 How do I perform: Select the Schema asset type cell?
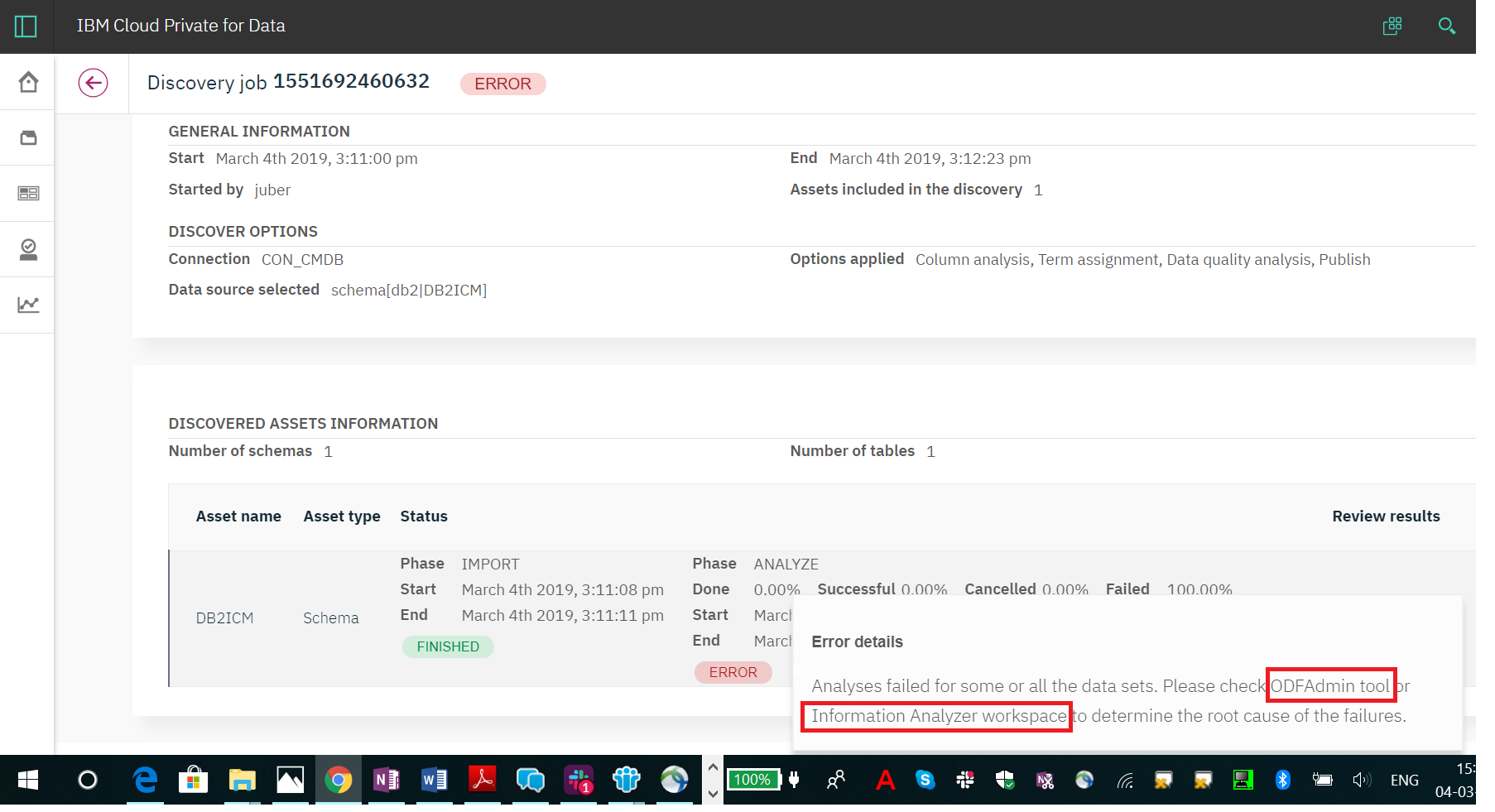pyautogui.click(x=331, y=618)
